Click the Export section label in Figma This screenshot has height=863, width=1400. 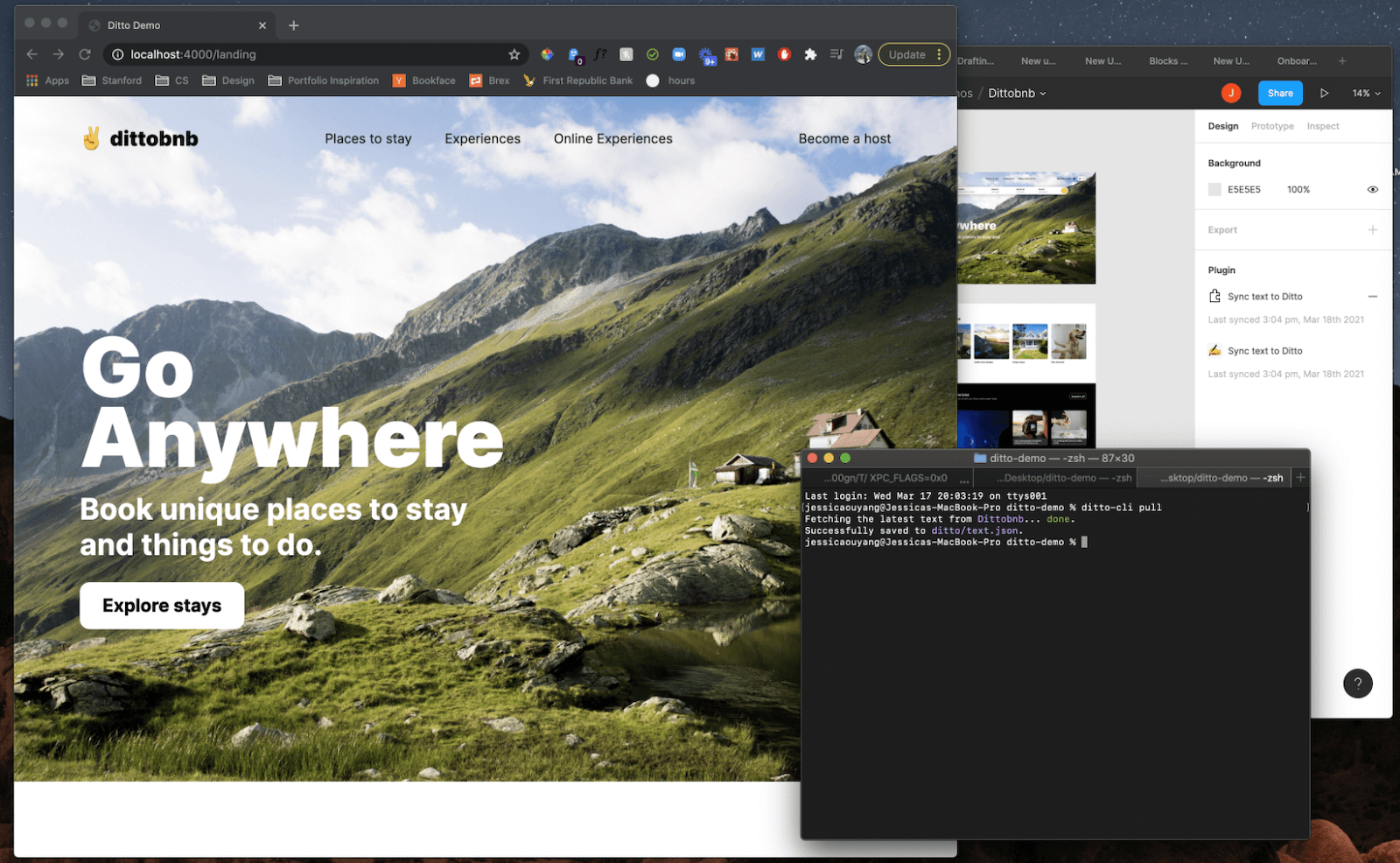click(1222, 229)
